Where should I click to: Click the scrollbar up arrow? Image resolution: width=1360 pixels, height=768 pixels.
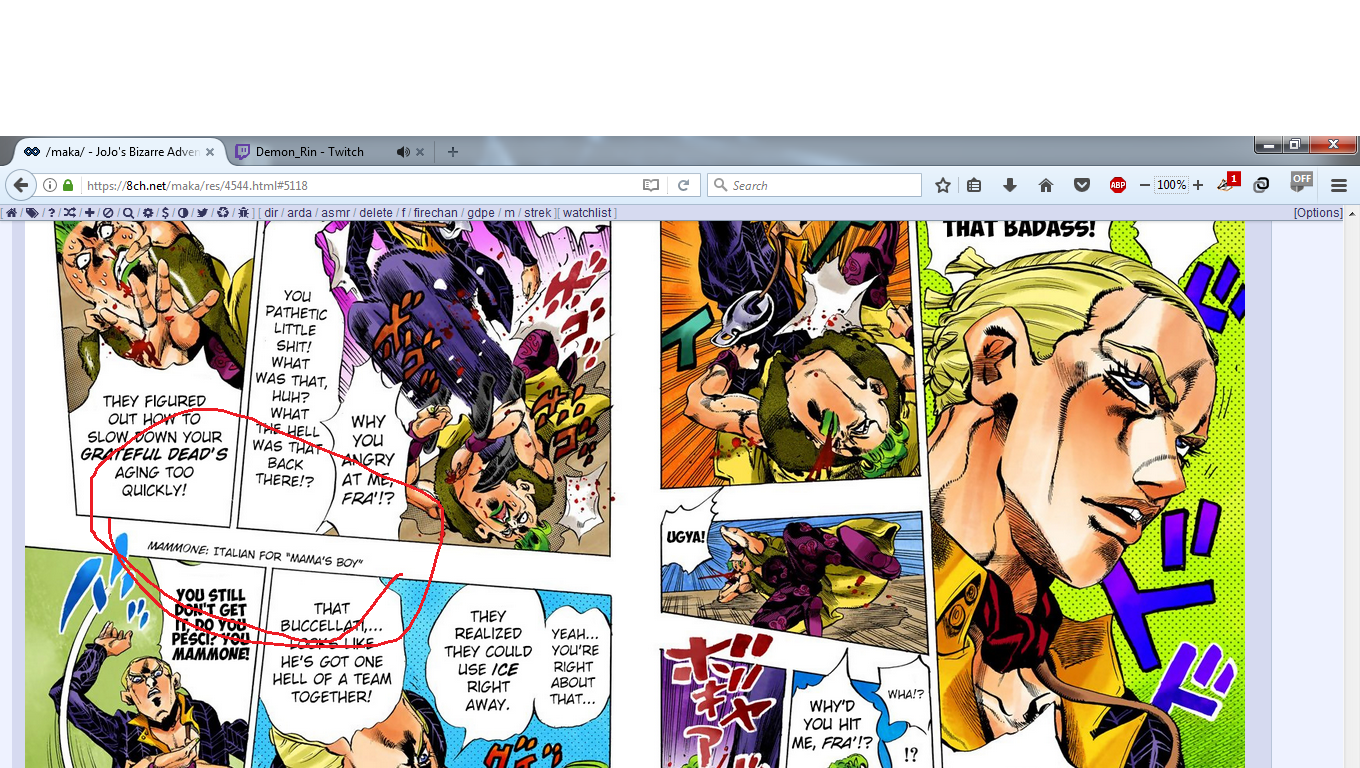pyautogui.click(x=1353, y=212)
